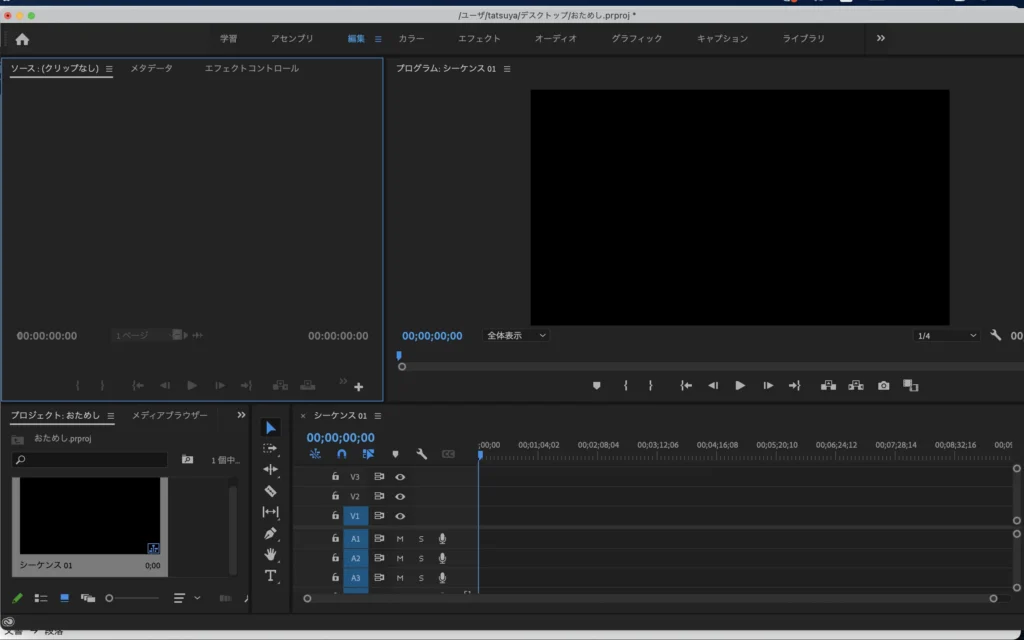Click Export Frame camera icon
This screenshot has height=640, width=1024.
pyautogui.click(x=884, y=385)
